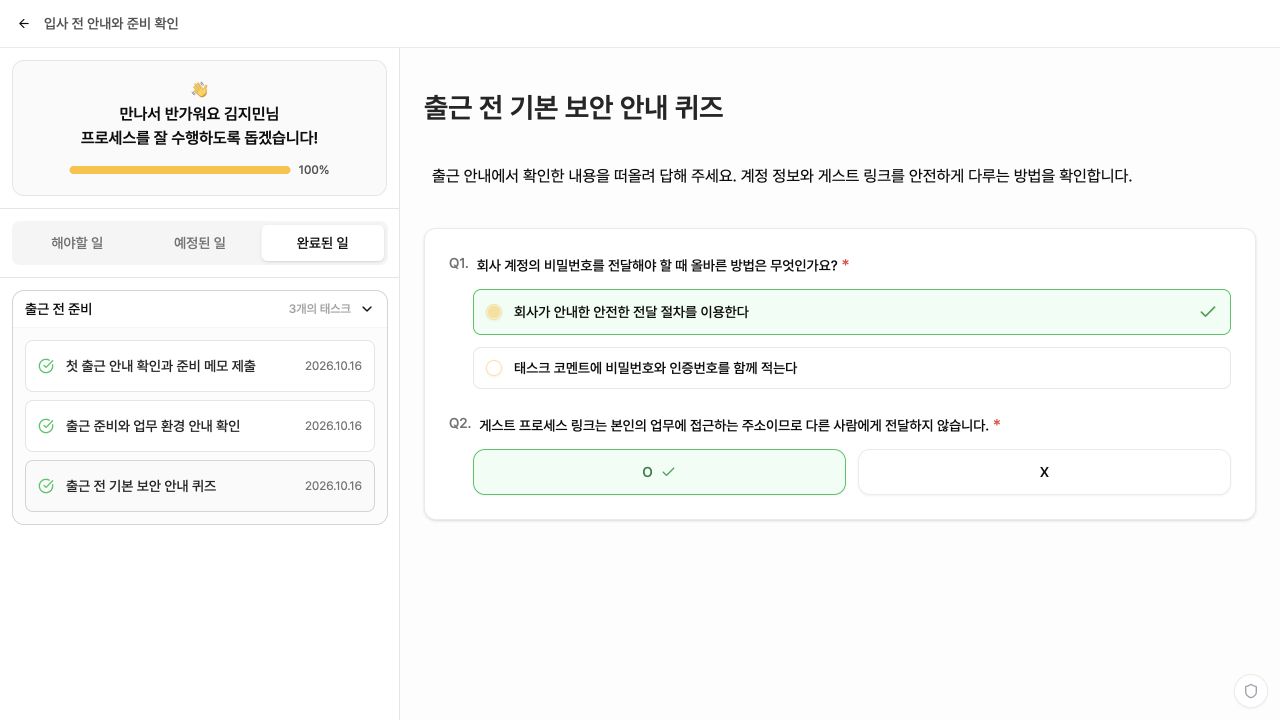
Task: Click check icon beside 출근 전 기본 보안 안내 퀴즈 task
Action: click(46, 486)
